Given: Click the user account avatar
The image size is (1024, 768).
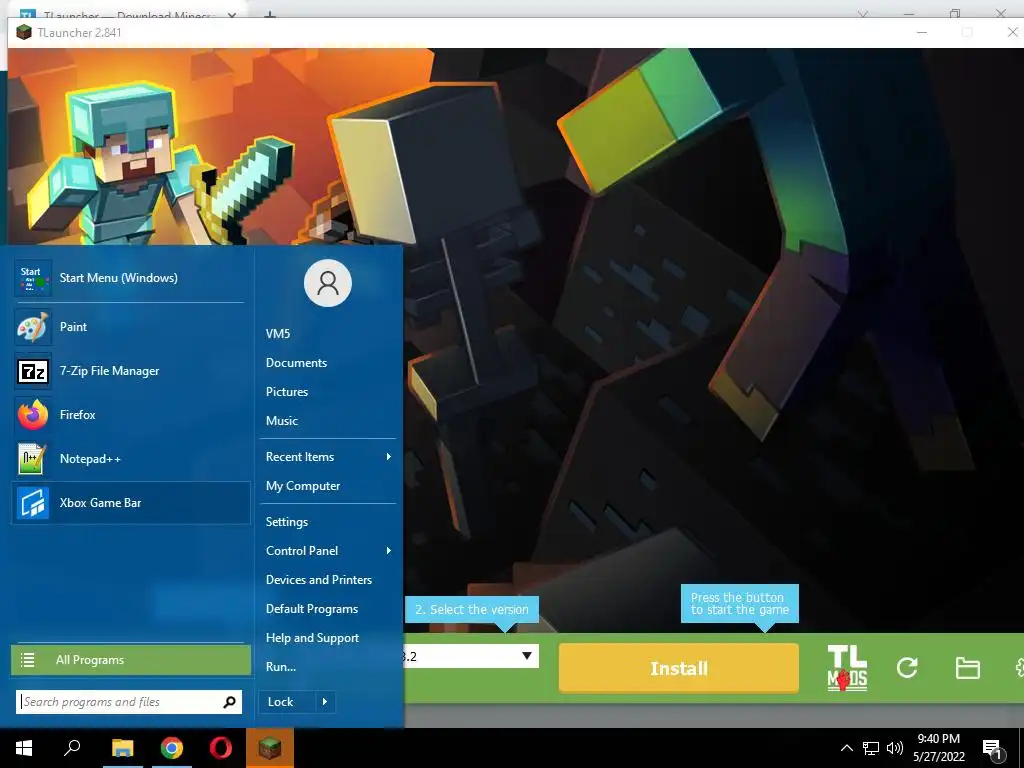Looking at the screenshot, I should tap(328, 283).
